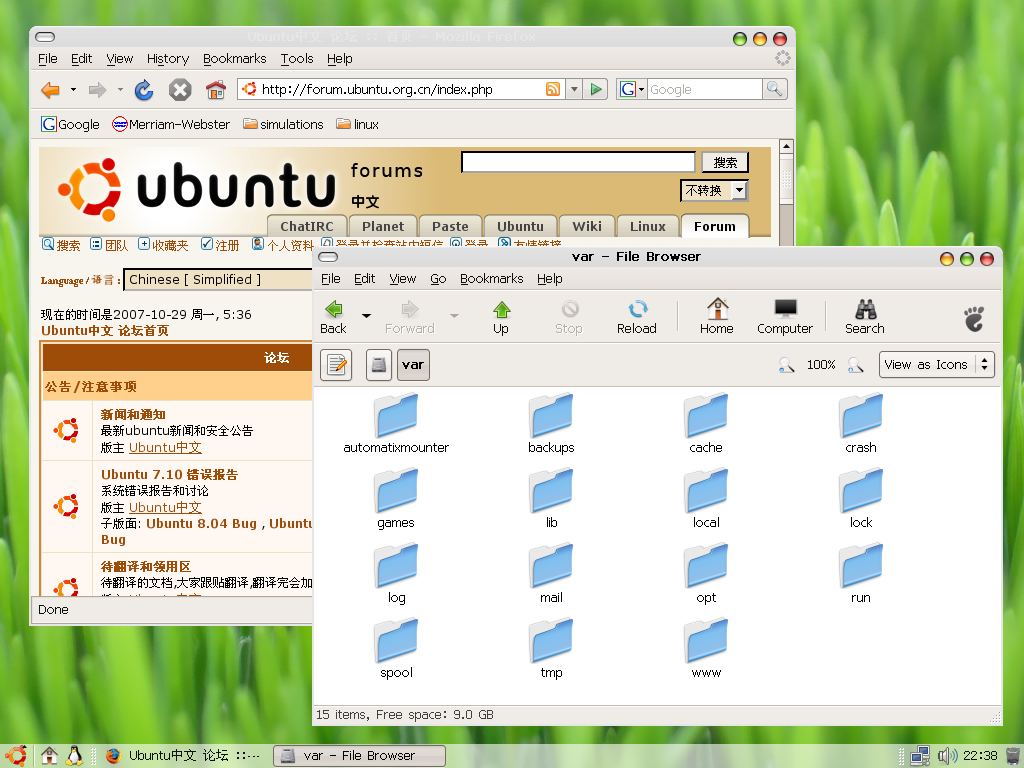
Task: Open the backups folder
Action: click(551, 424)
